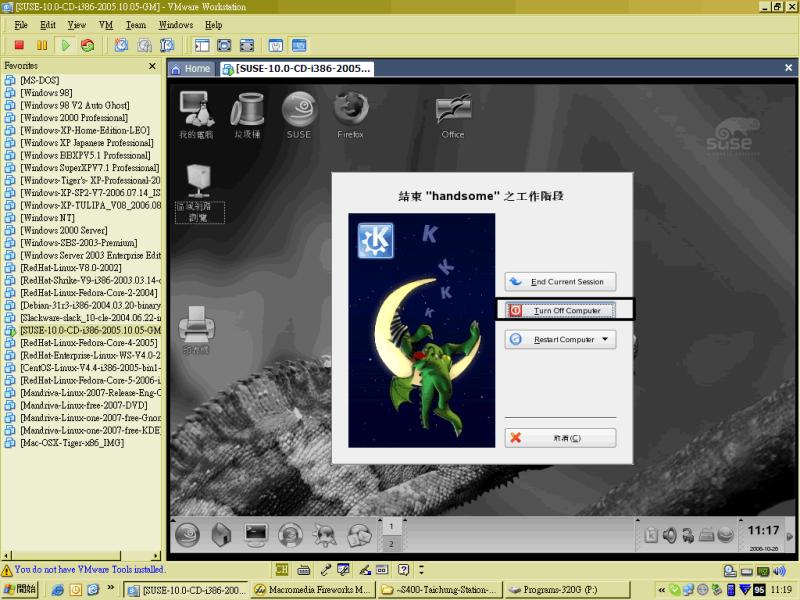Image resolution: width=800 pixels, height=600 pixels.
Task: Launch terminal from KDE panel
Action: [256, 535]
